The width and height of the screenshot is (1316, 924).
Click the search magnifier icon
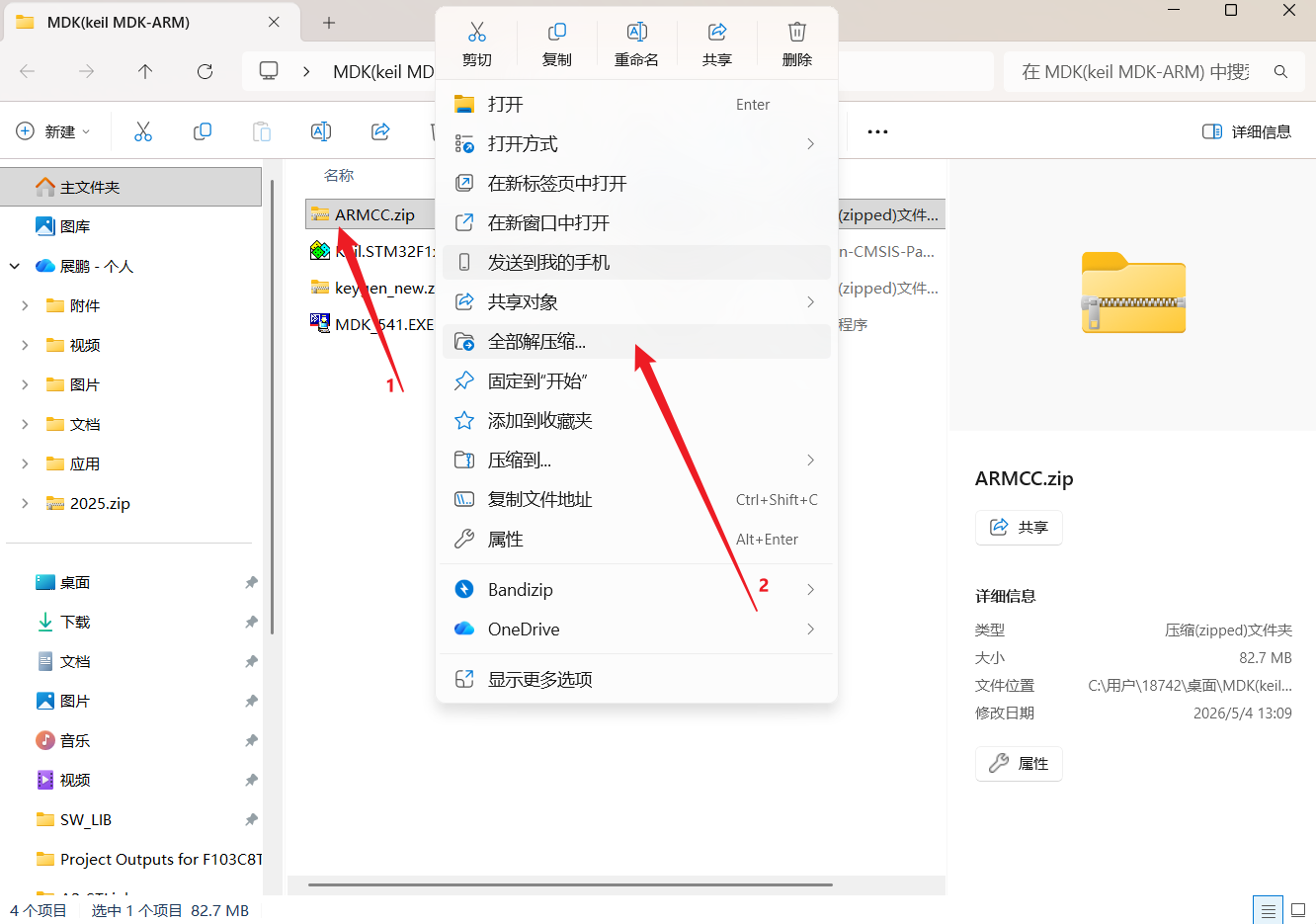(1280, 71)
